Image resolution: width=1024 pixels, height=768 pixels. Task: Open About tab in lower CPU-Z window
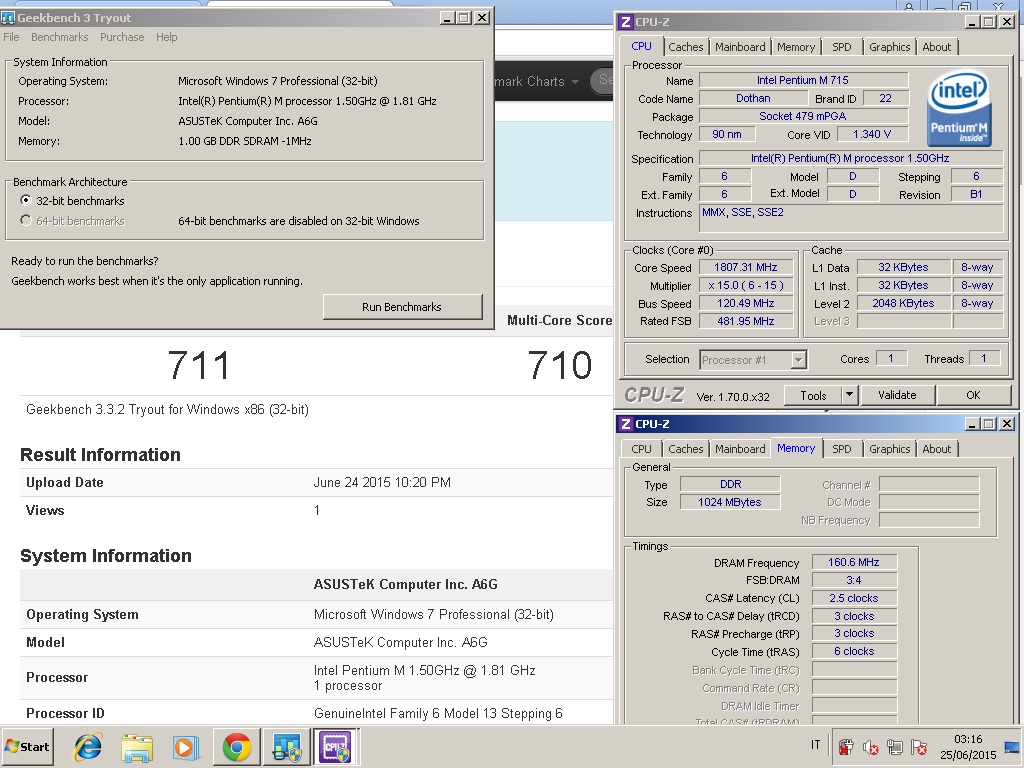pyautogui.click(x=936, y=449)
